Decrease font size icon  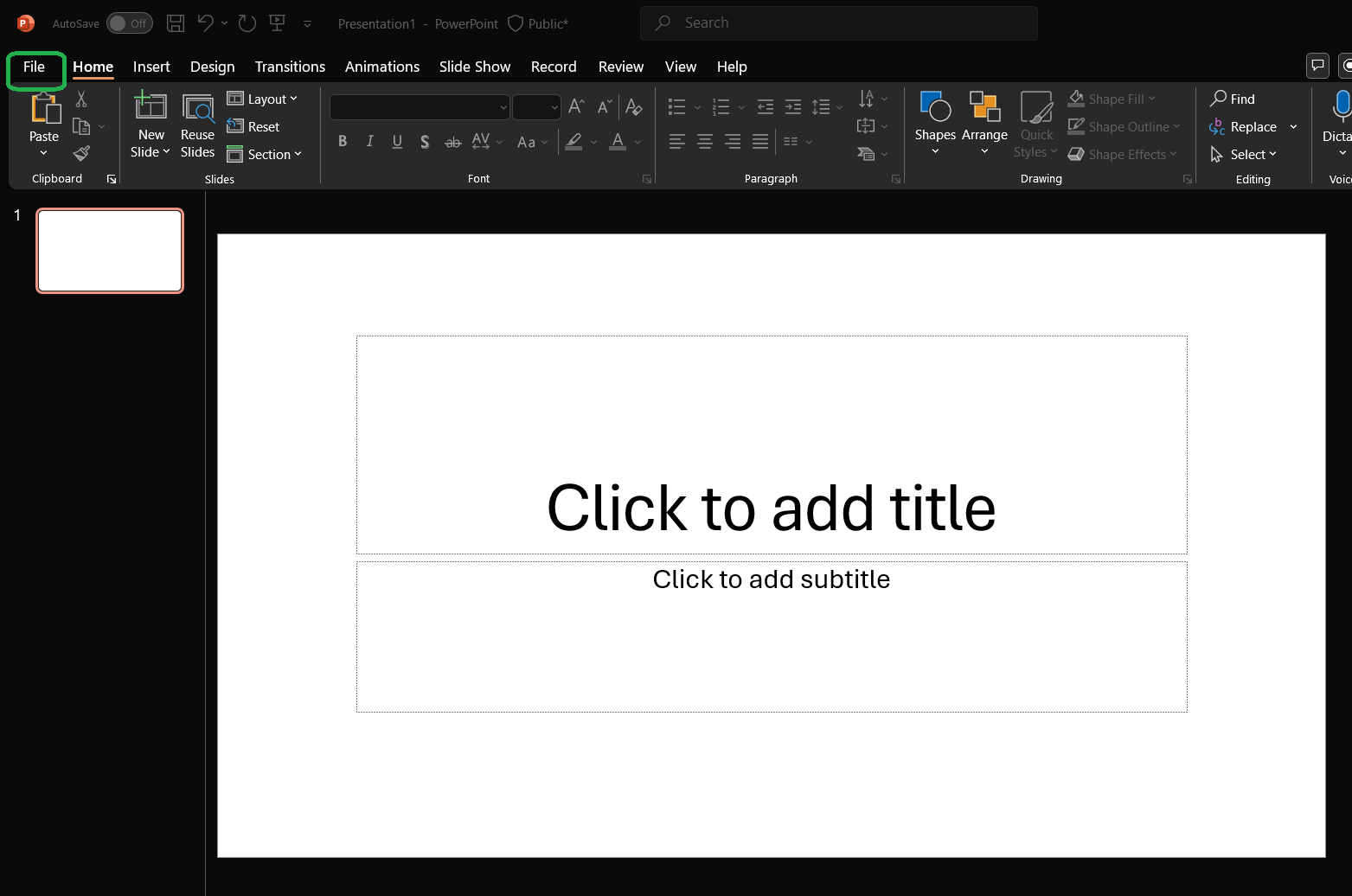click(605, 106)
